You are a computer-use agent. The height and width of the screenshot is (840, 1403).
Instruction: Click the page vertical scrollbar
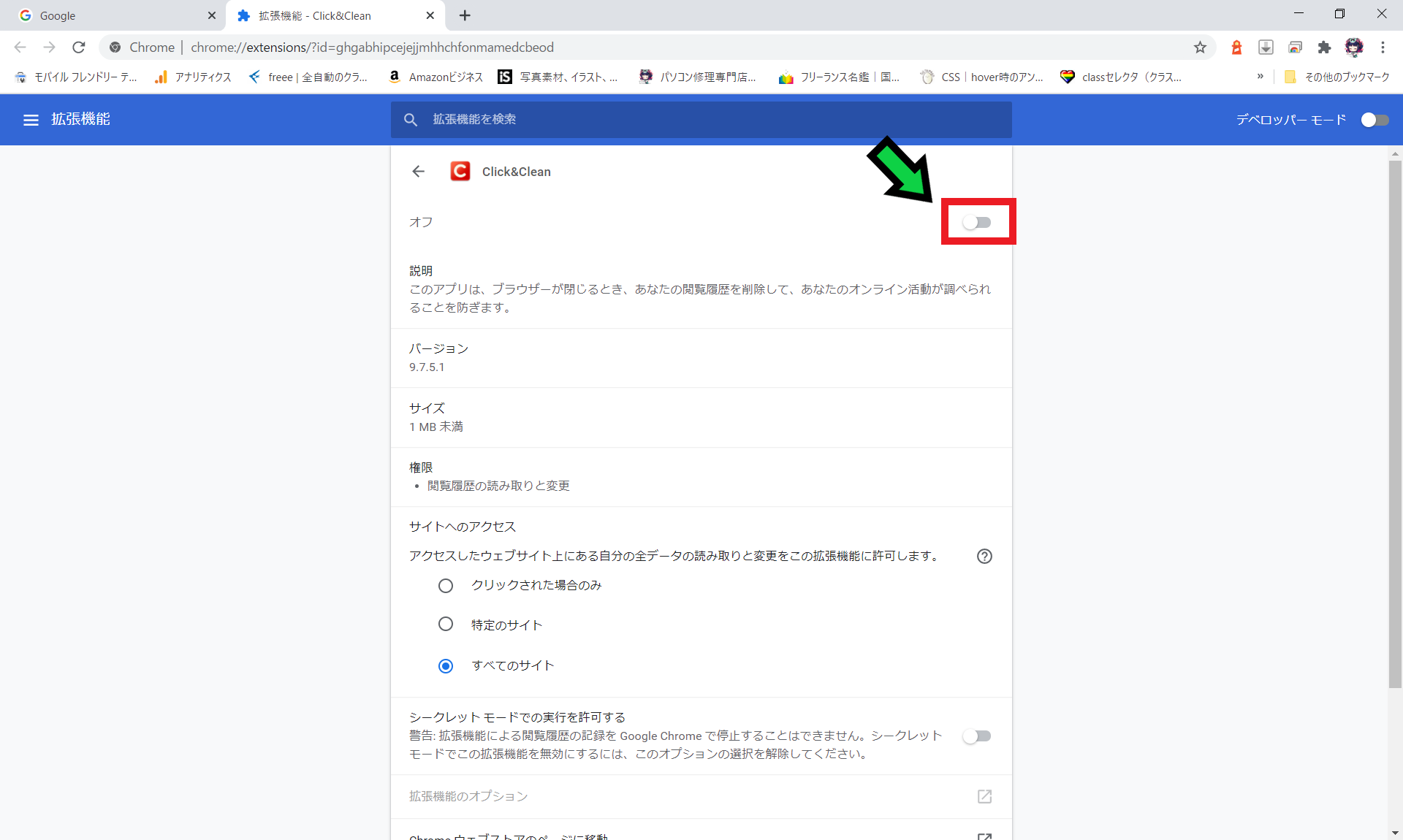click(1395, 424)
